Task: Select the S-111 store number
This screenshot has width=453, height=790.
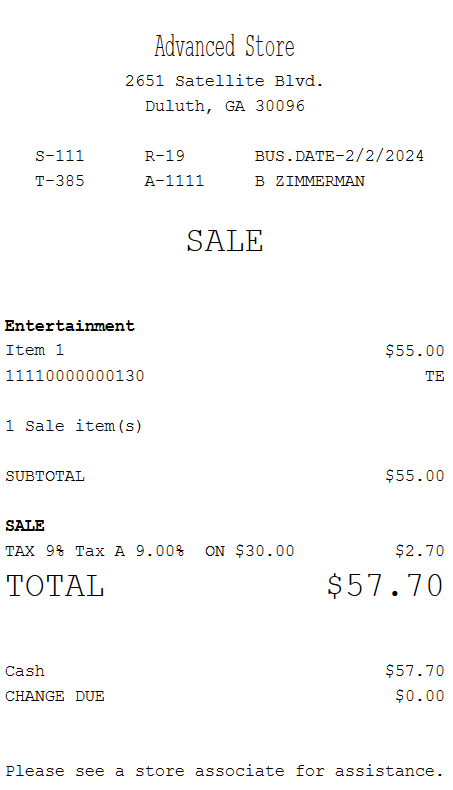Action: (59, 156)
